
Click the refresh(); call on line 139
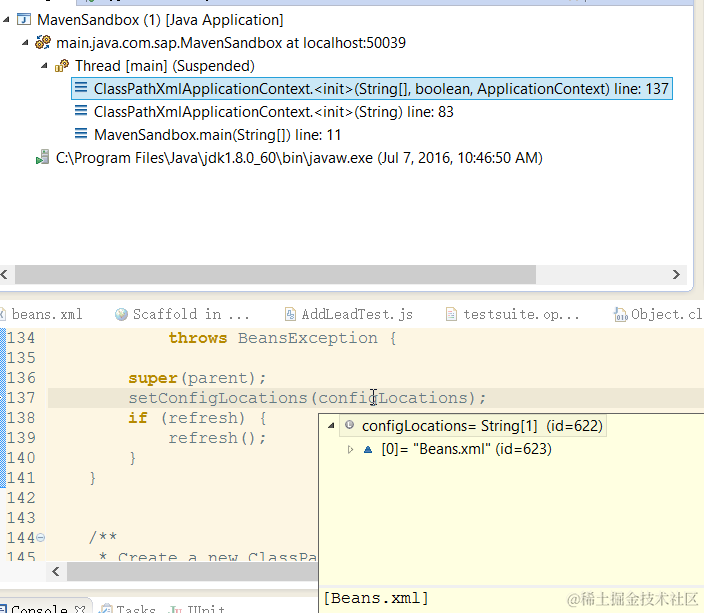[217, 438]
